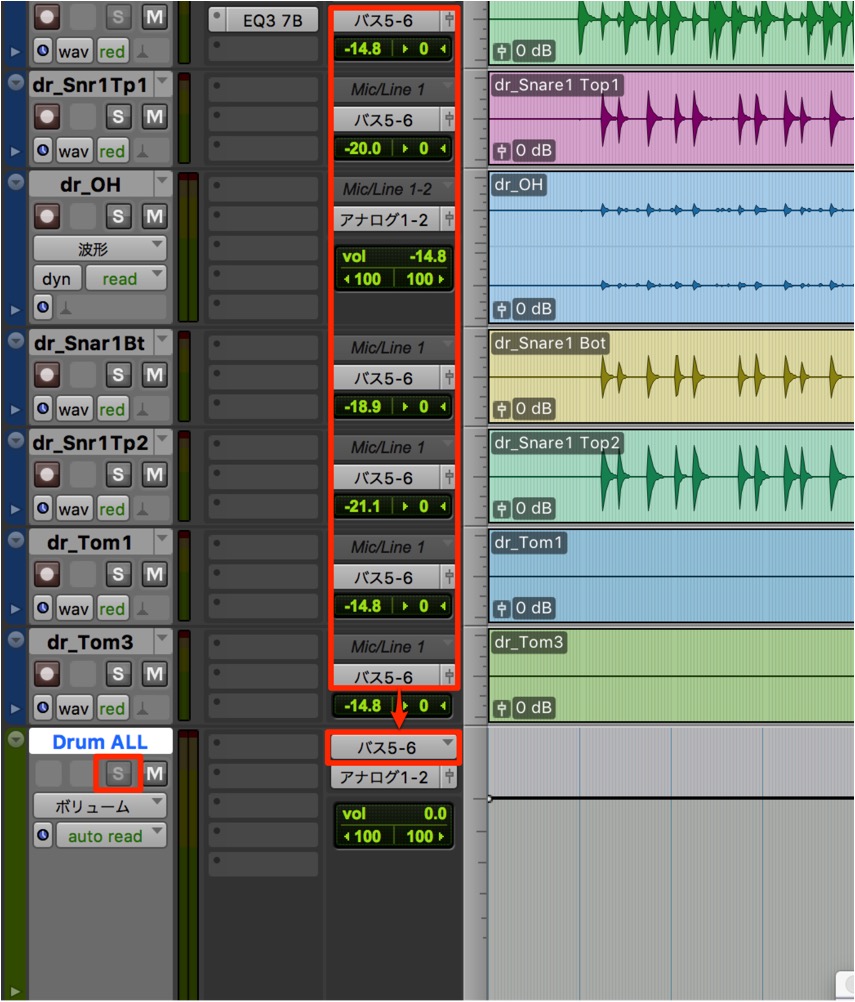Click the elastic audio clock icon on Drum ALL

coord(43,835)
